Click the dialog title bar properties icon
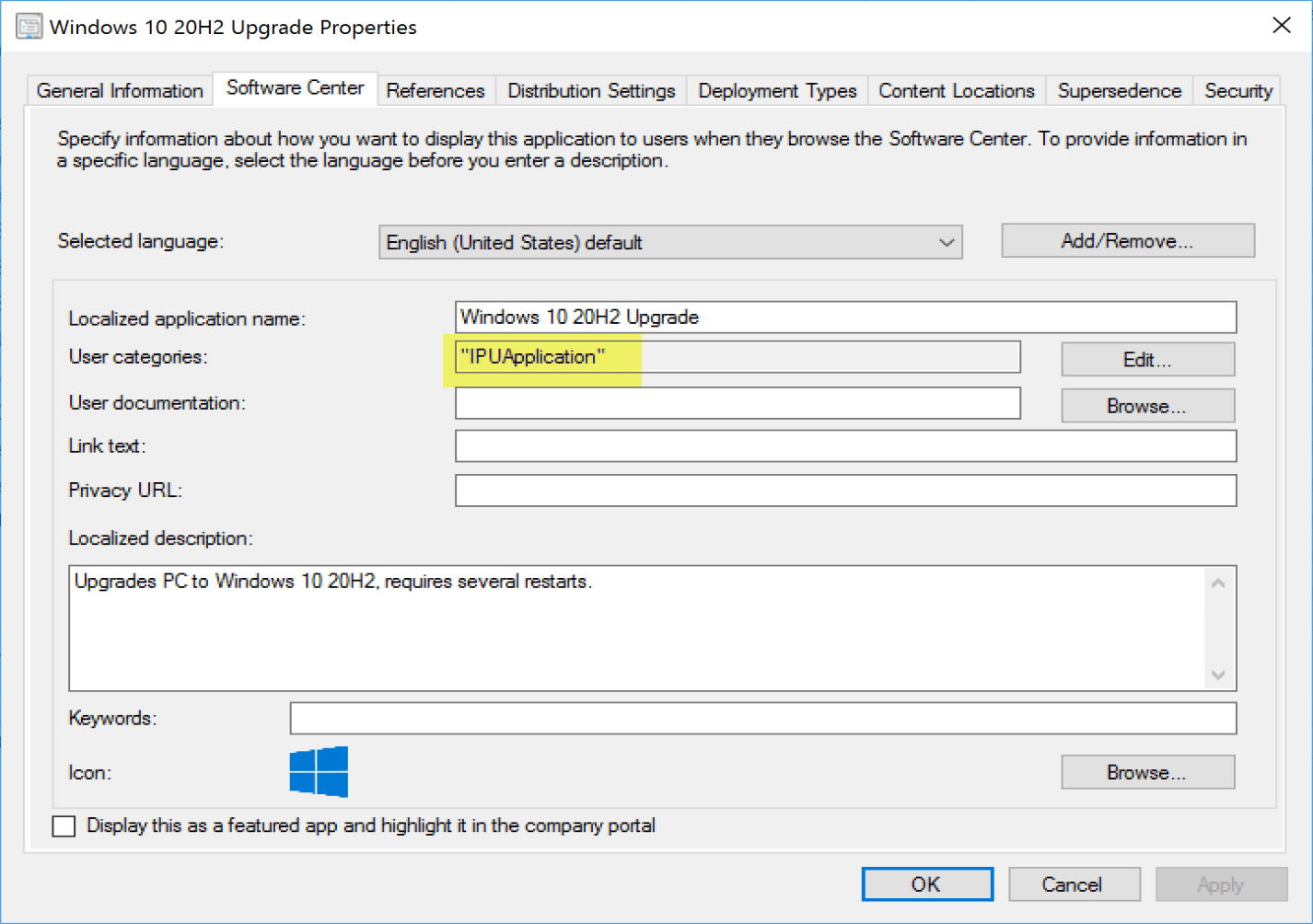1313x924 pixels. pyautogui.click(x=29, y=27)
